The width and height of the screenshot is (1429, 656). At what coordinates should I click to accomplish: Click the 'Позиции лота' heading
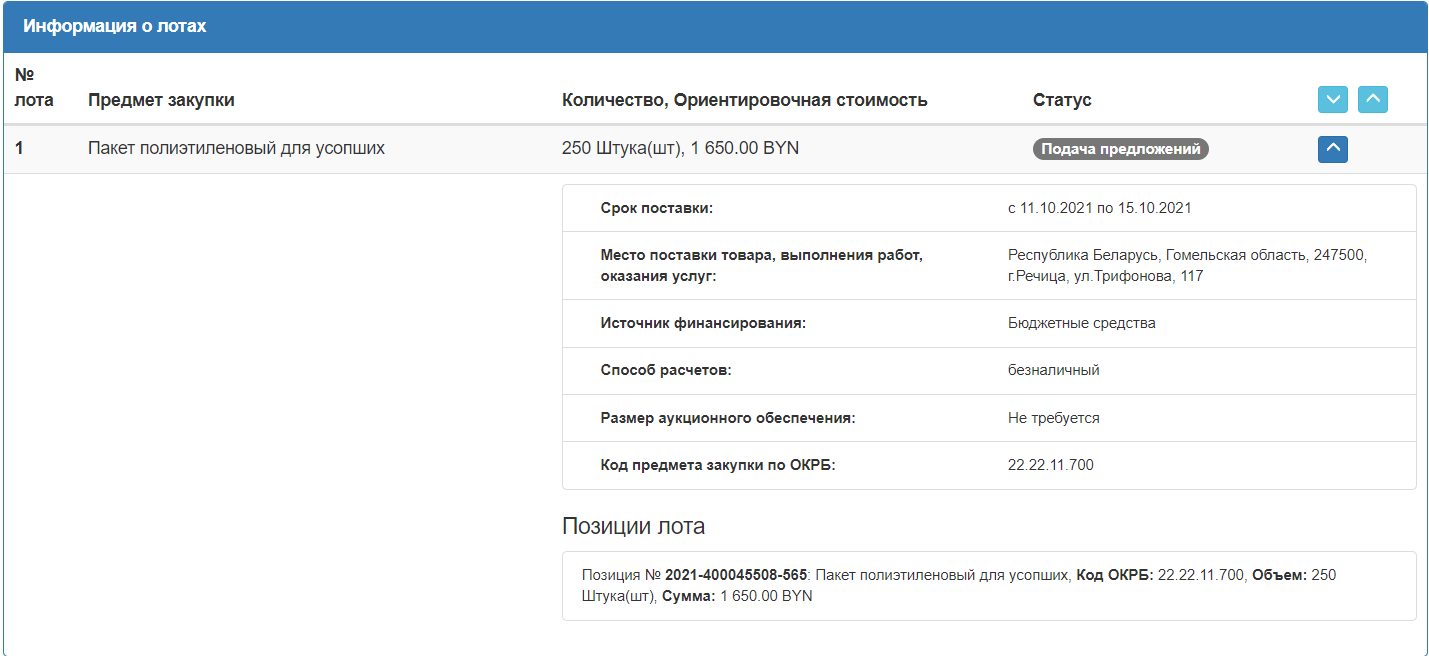click(633, 526)
